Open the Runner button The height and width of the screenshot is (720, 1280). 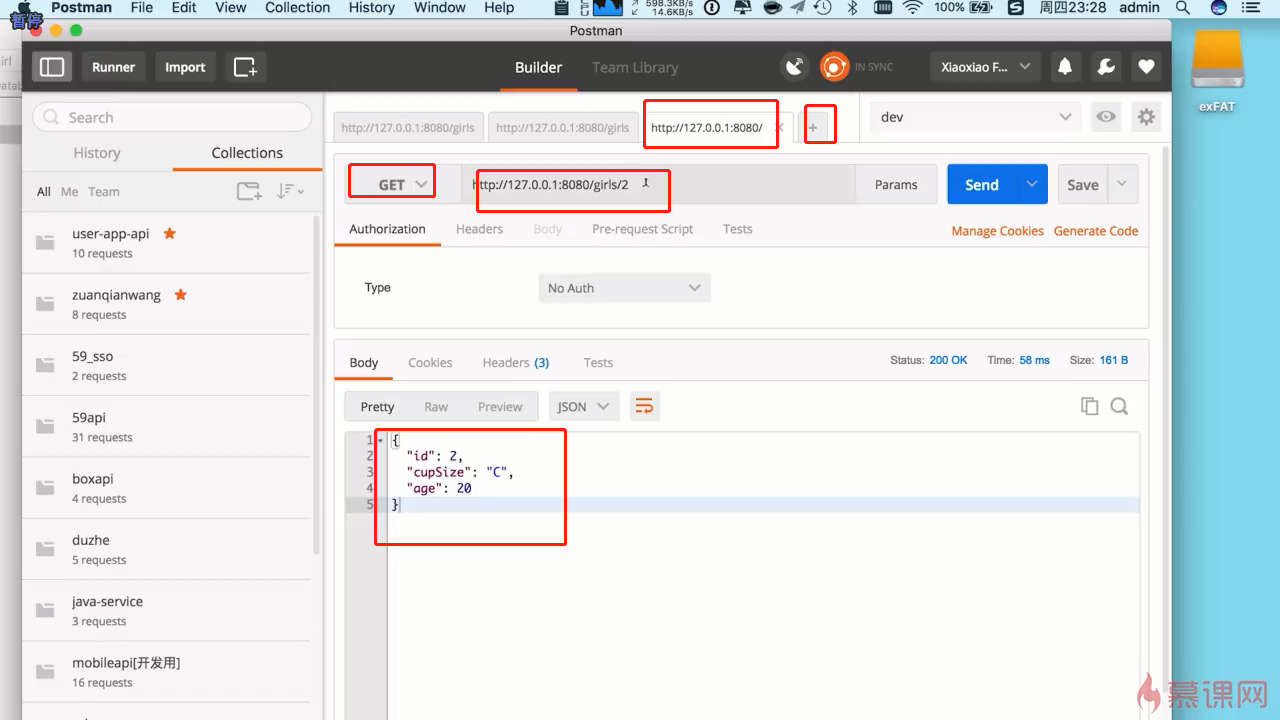point(113,67)
